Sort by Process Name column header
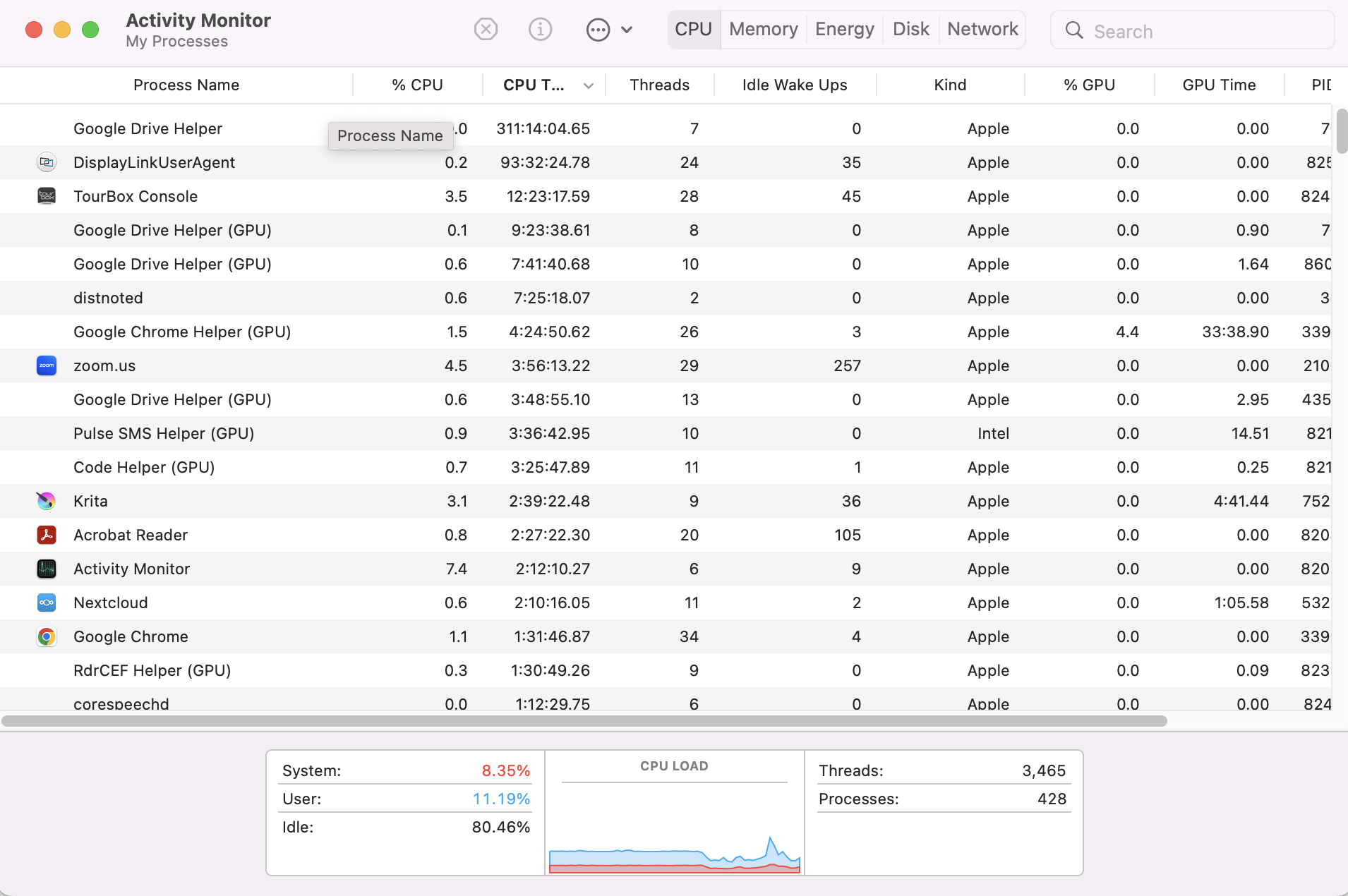Screen dimensions: 1348x896 186,85
